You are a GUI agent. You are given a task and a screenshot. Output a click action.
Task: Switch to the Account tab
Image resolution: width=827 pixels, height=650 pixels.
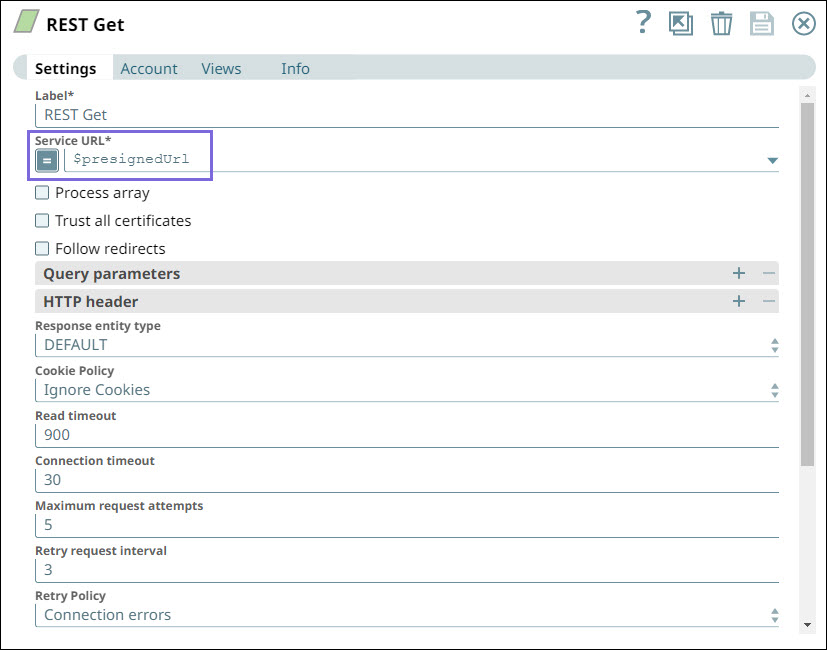point(149,69)
